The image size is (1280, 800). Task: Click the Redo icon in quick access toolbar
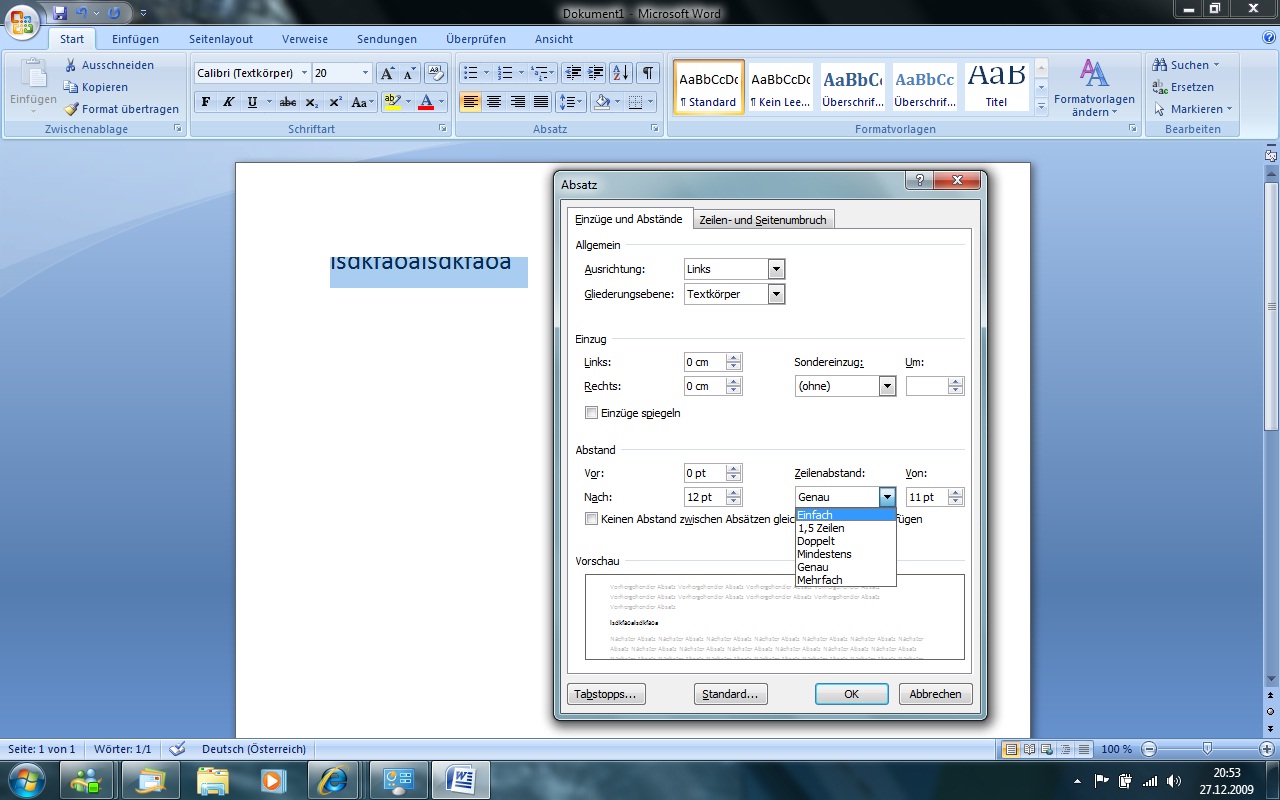coord(113,13)
